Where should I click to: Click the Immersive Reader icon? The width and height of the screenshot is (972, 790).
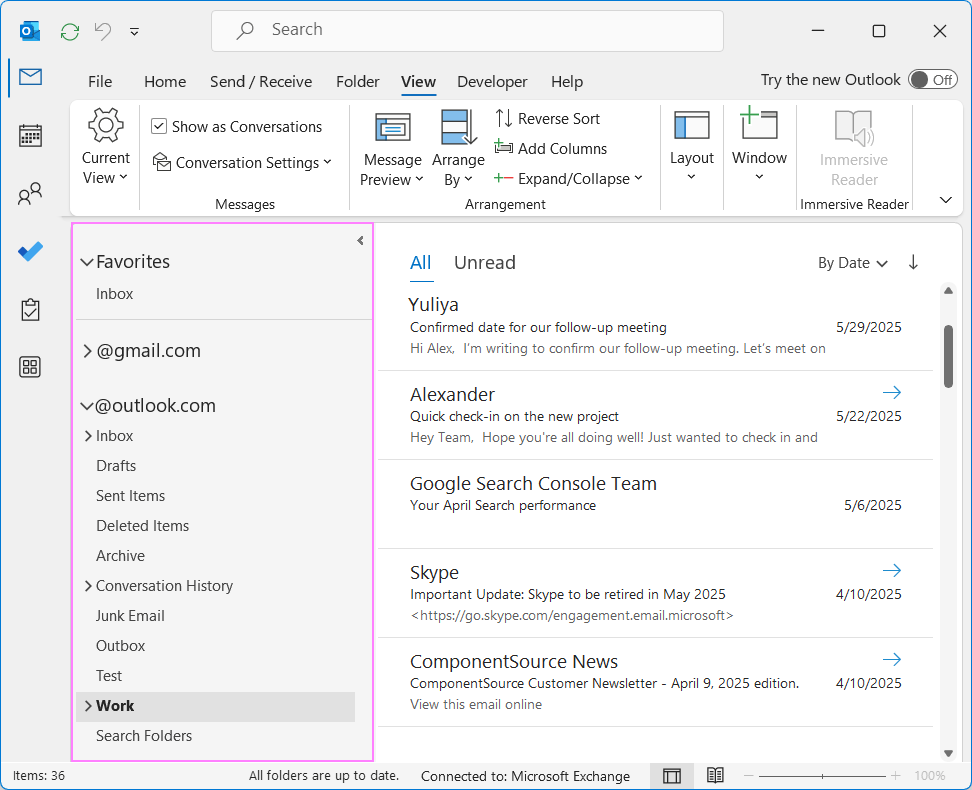pyautogui.click(x=854, y=148)
